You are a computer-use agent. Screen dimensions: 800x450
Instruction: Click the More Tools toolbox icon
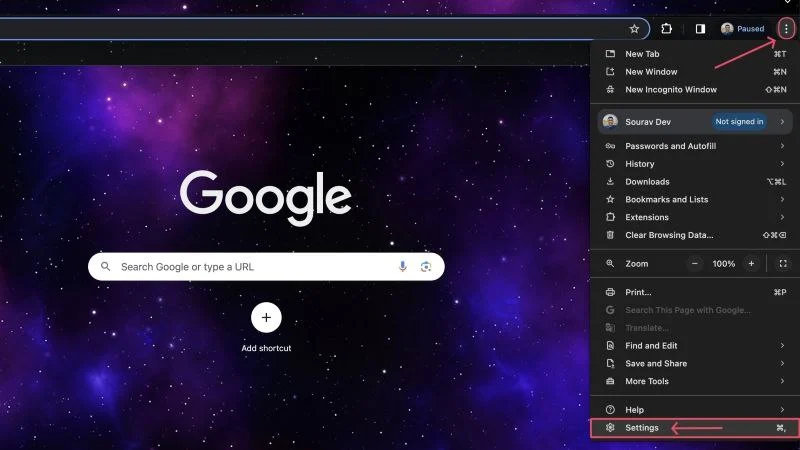pyautogui.click(x=610, y=381)
